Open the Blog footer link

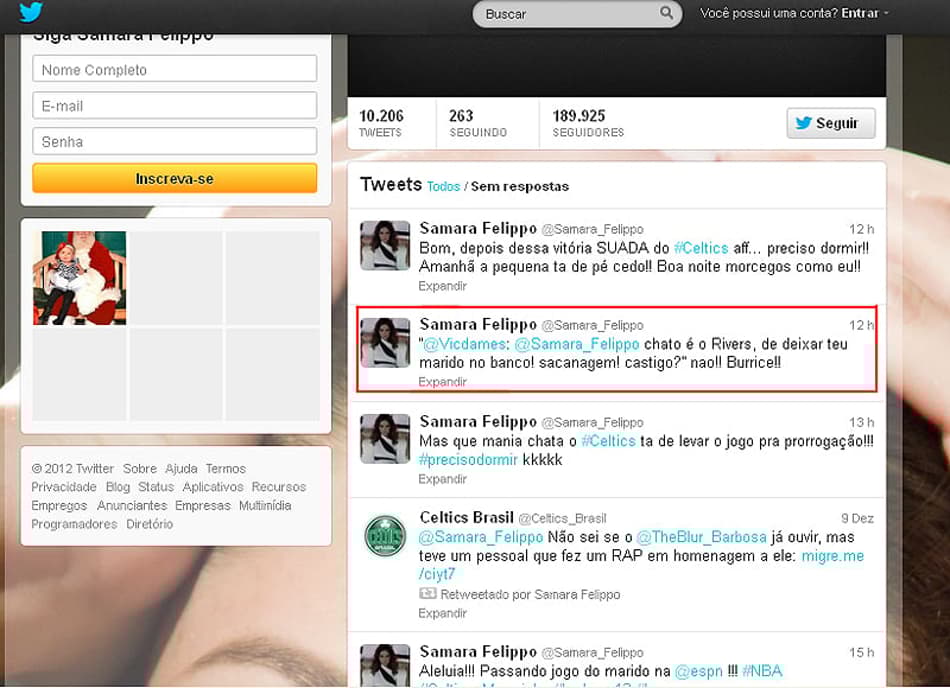(x=118, y=487)
